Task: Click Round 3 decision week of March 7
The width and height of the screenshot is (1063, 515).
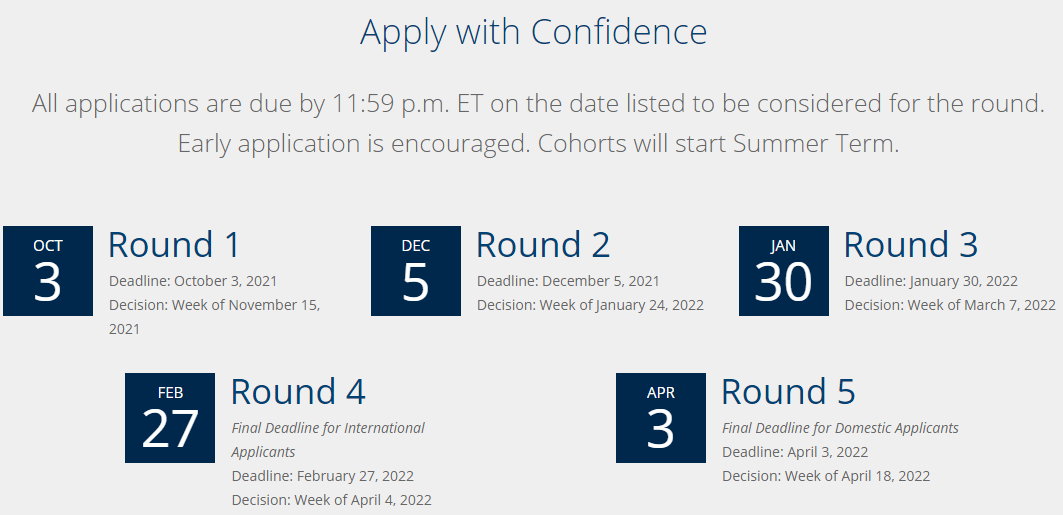Action: (x=950, y=305)
